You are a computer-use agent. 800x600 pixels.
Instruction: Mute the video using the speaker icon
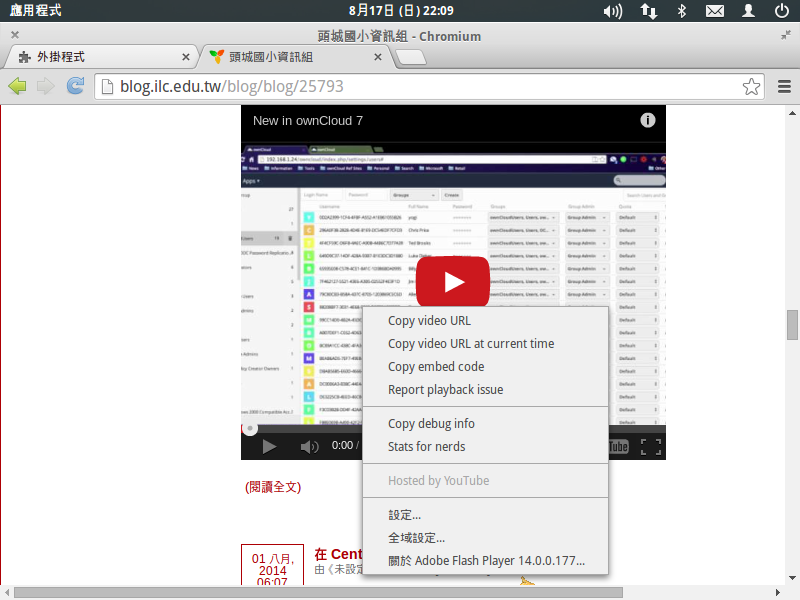coord(309,447)
